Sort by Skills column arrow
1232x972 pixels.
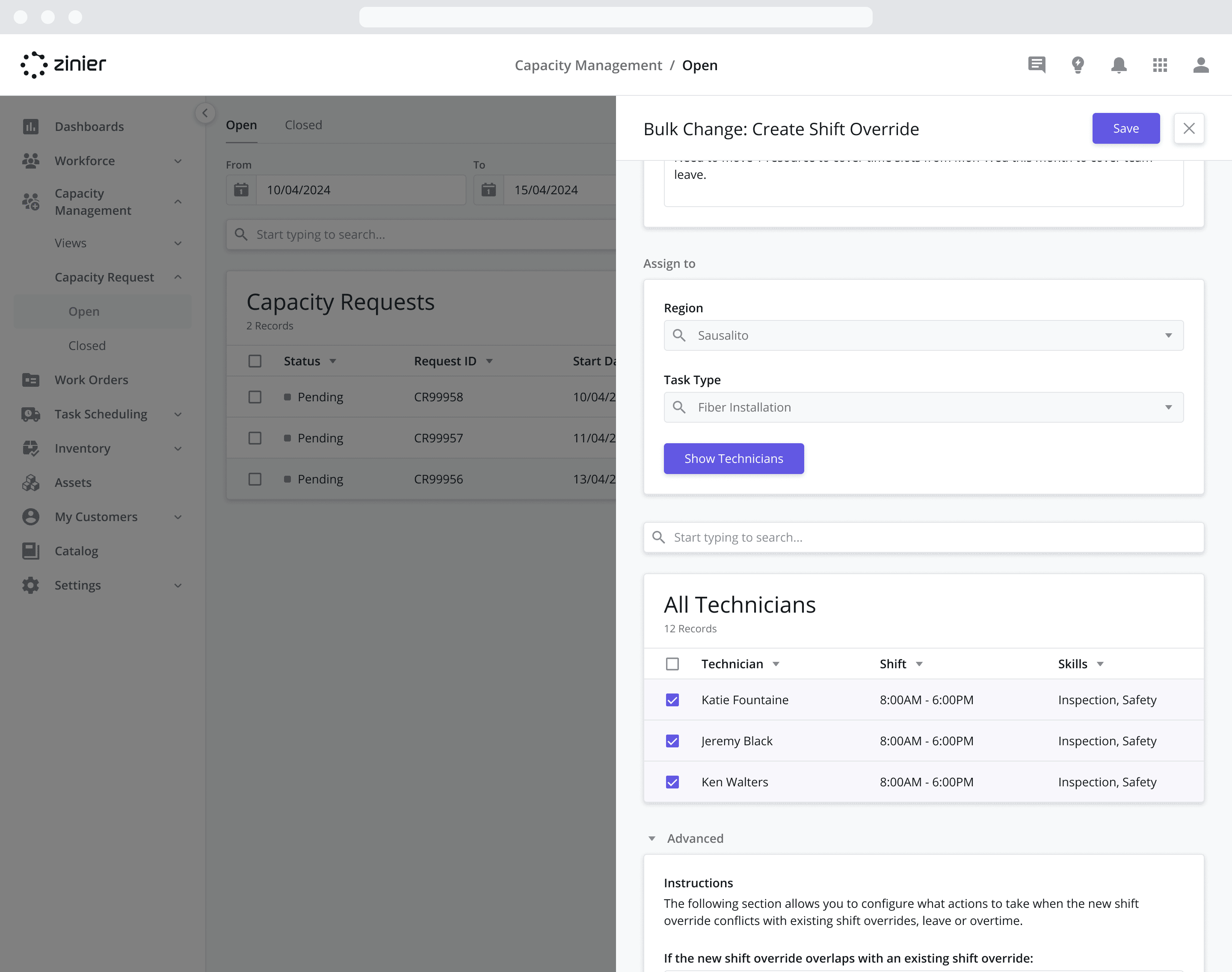coord(1100,664)
